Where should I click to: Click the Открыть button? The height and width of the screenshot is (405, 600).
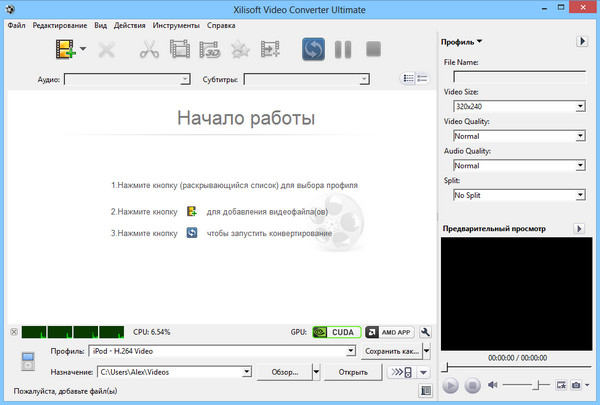352,372
